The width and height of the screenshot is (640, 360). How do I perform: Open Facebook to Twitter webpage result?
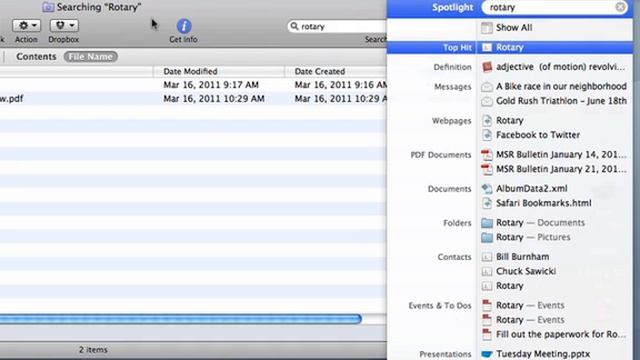538,135
